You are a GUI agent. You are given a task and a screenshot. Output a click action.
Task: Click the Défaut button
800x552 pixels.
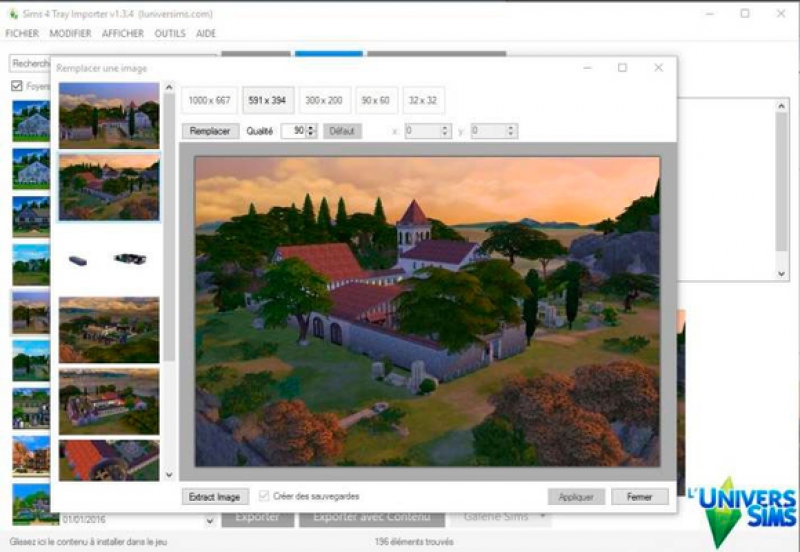342,131
